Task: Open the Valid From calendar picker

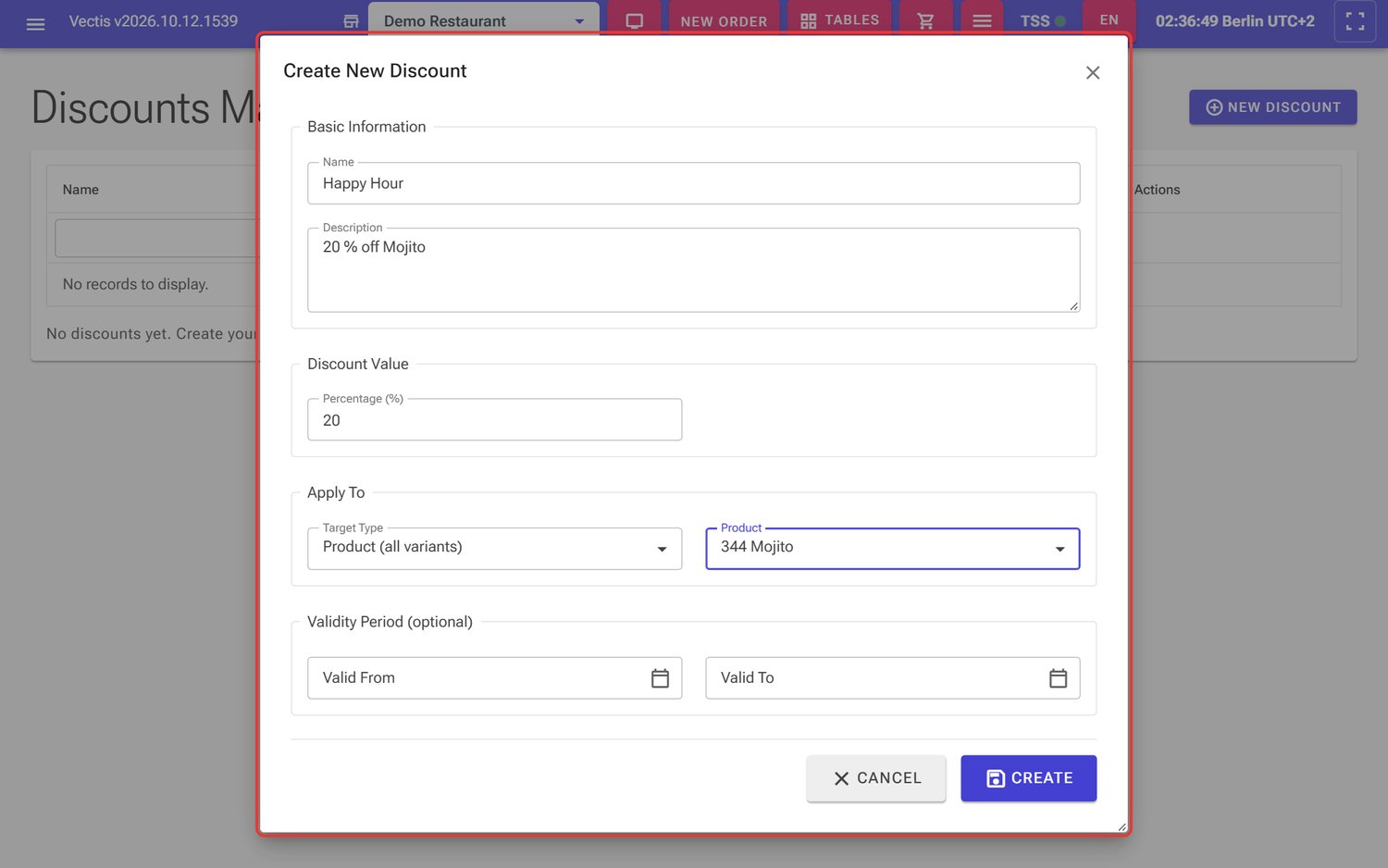Action: [660, 678]
